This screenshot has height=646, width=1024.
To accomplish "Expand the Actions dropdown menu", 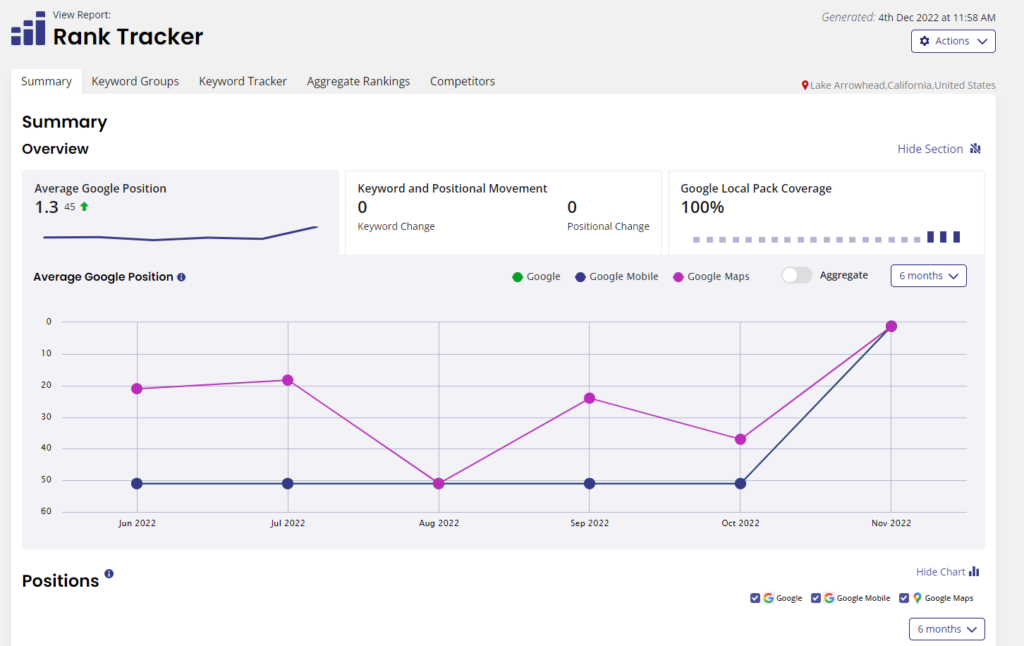I will pos(953,41).
